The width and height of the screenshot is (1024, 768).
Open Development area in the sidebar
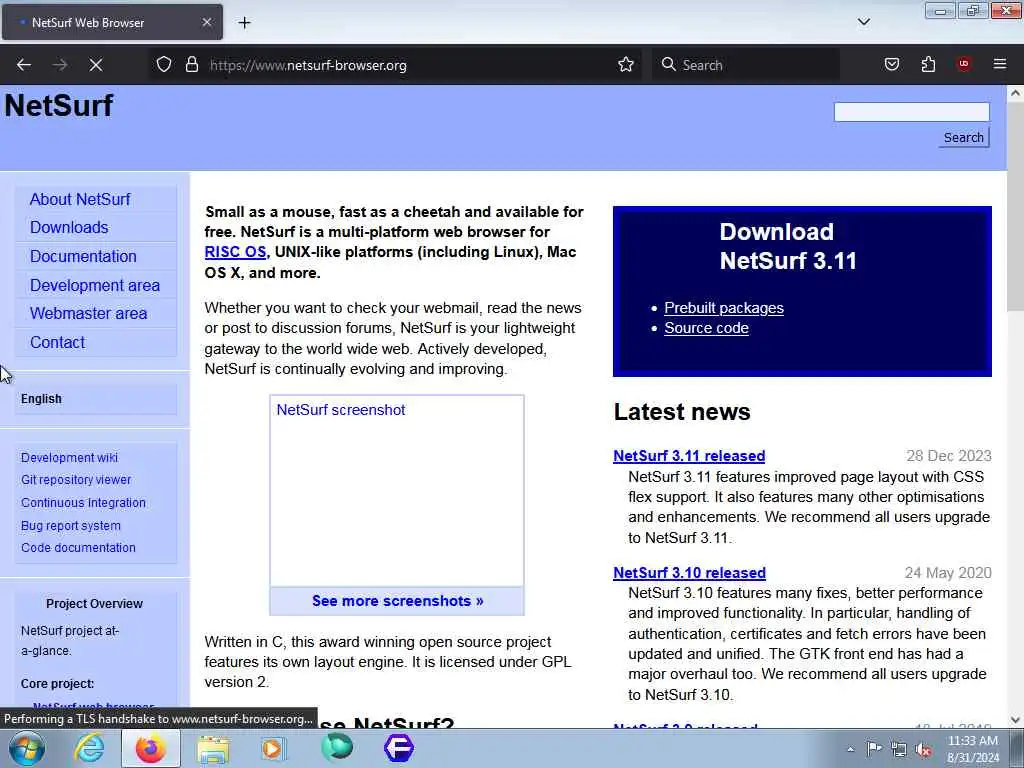tap(95, 285)
